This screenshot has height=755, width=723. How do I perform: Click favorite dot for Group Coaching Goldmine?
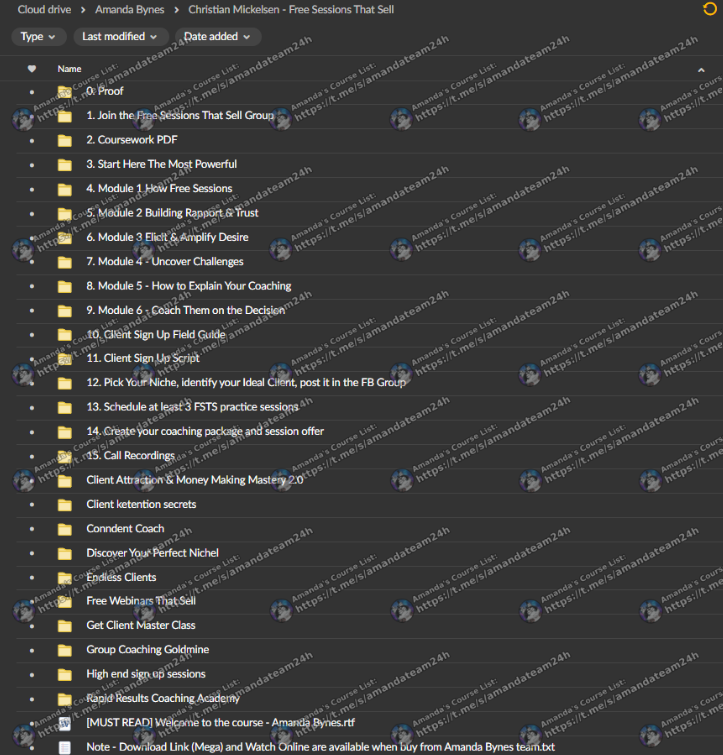coord(32,650)
